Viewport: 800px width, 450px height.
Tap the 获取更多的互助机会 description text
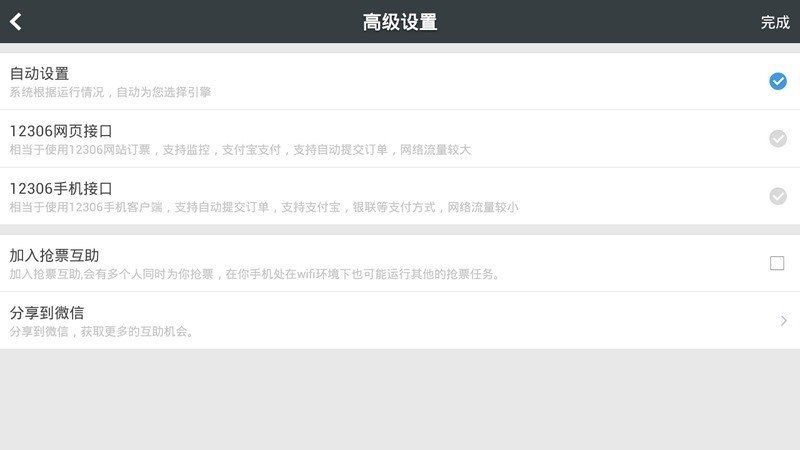click(102, 332)
